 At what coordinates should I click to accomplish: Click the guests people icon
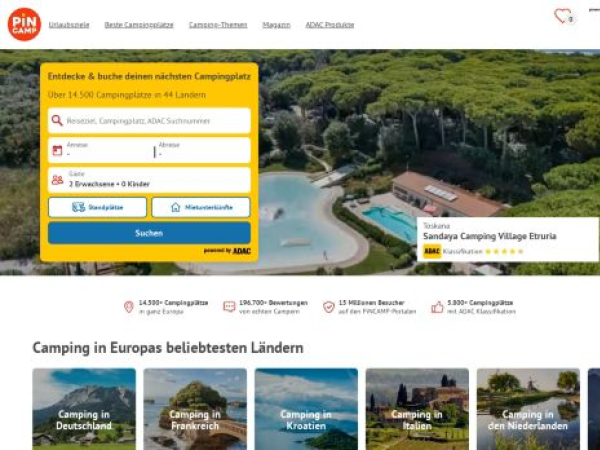(x=57, y=180)
